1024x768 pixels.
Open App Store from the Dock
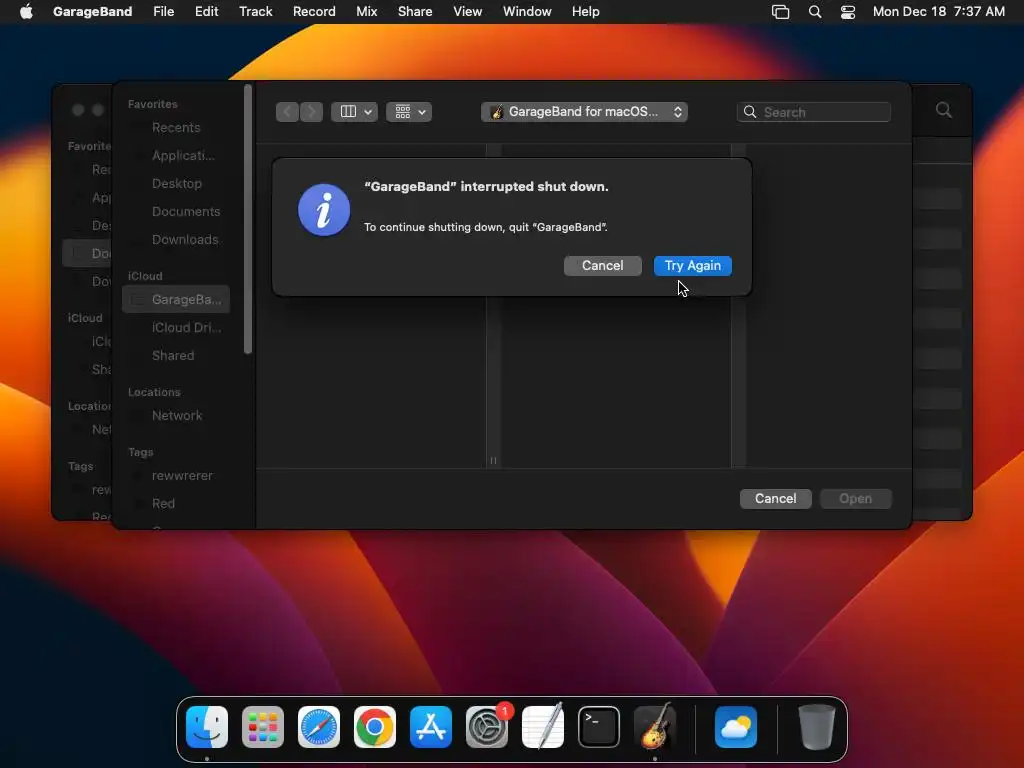430,727
